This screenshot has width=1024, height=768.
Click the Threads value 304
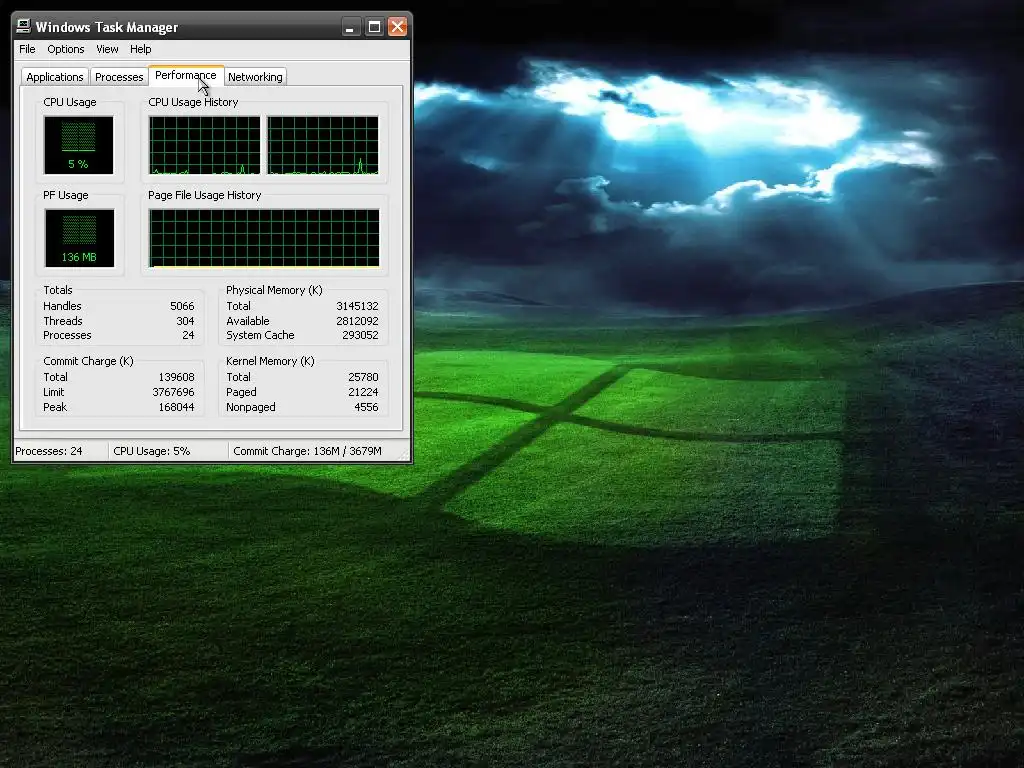[x=185, y=321]
